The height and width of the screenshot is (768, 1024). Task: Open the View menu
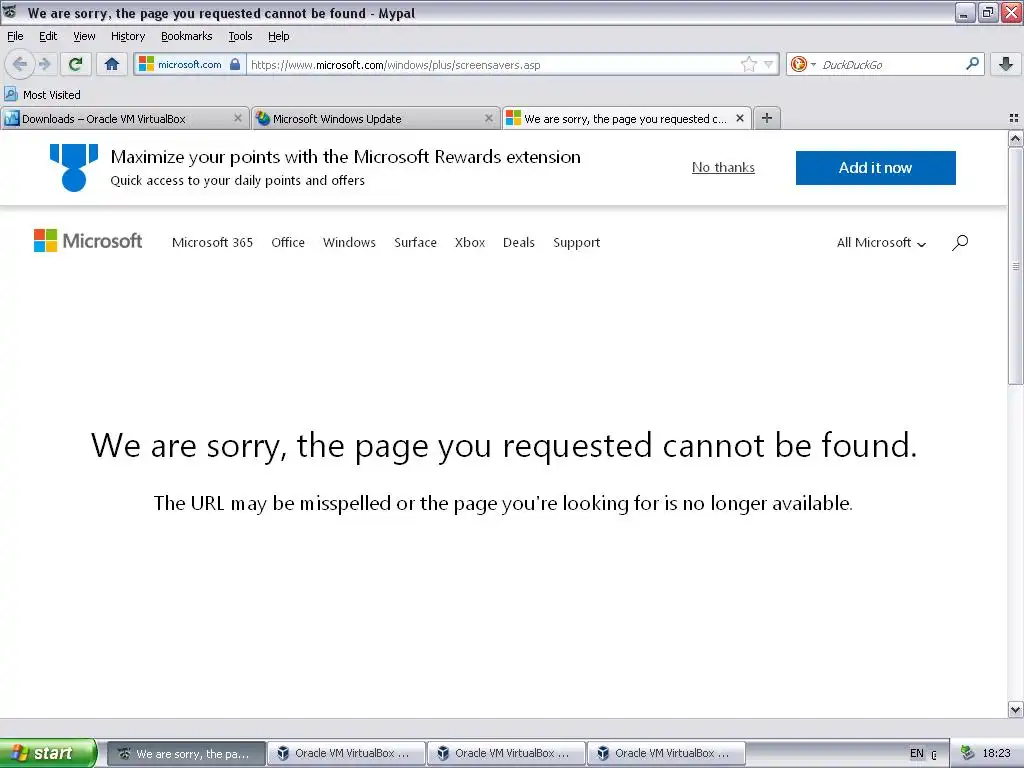pyautogui.click(x=84, y=36)
